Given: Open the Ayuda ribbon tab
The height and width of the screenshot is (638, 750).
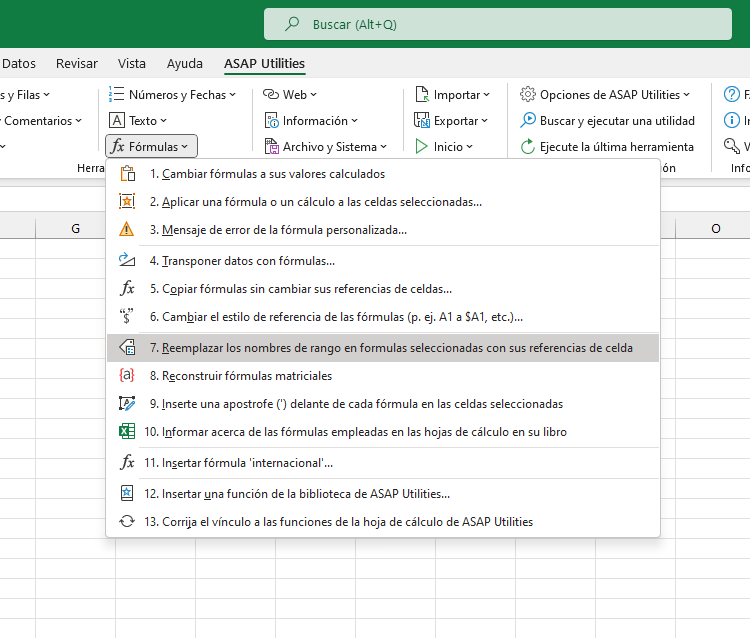Looking at the screenshot, I should coord(185,63).
